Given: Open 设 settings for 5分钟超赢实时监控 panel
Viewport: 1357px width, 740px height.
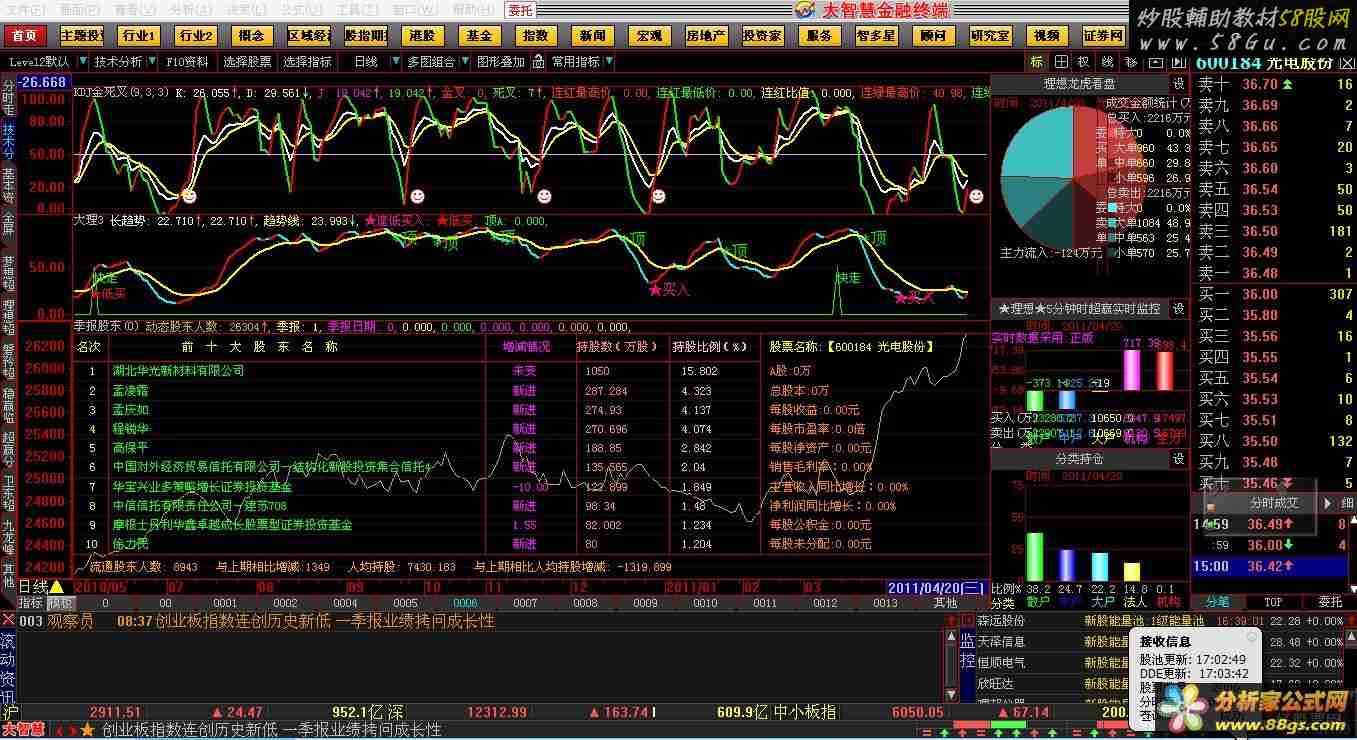Looking at the screenshot, I should tap(1179, 309).
